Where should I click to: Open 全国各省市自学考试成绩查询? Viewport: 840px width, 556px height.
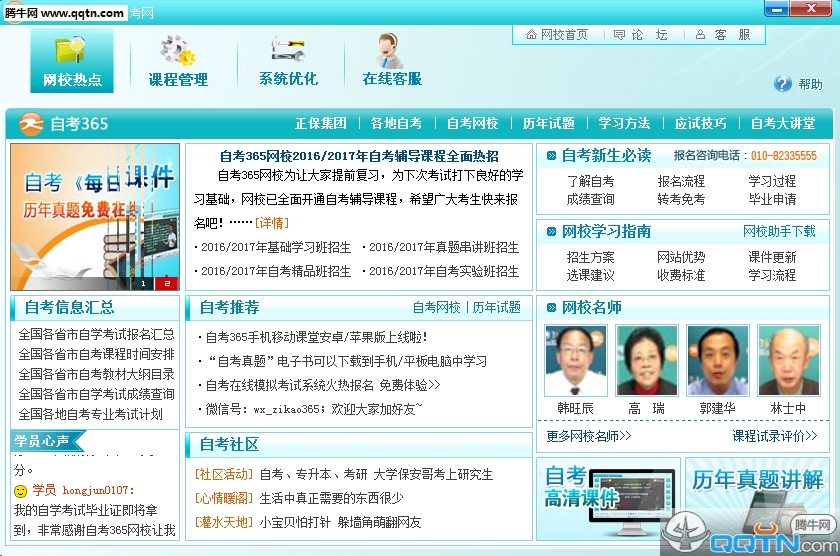pos(96,394)
